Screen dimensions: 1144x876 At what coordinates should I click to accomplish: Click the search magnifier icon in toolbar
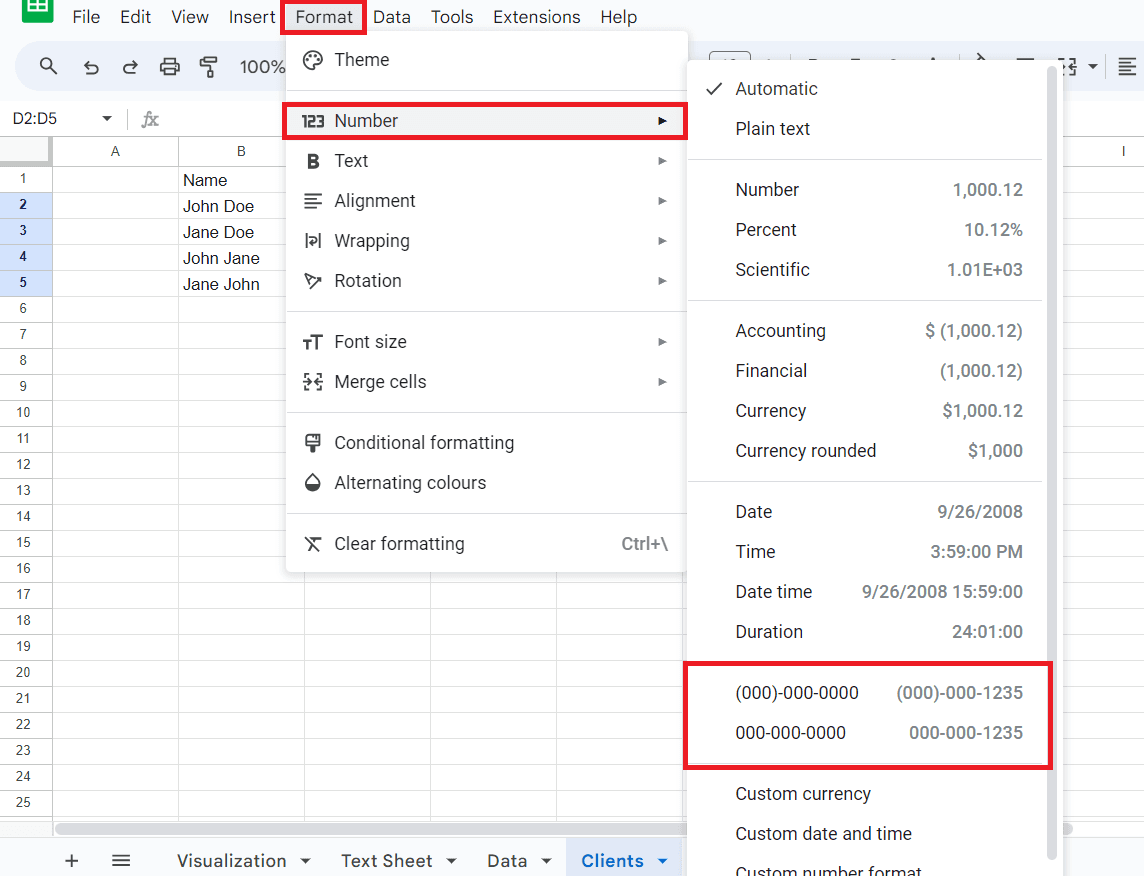click(x=48, y=66)
